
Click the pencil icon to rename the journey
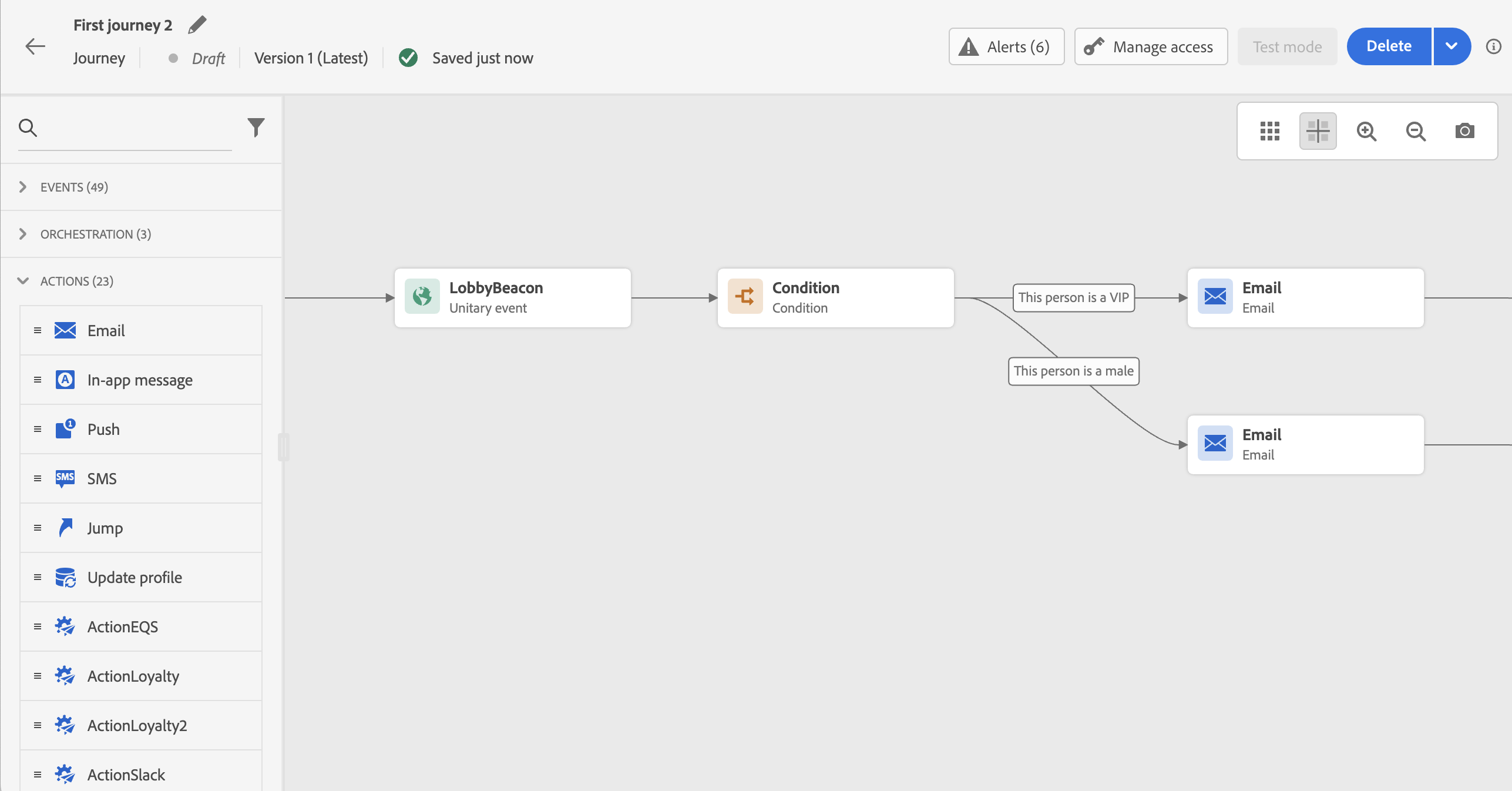(x=197, y=25)
